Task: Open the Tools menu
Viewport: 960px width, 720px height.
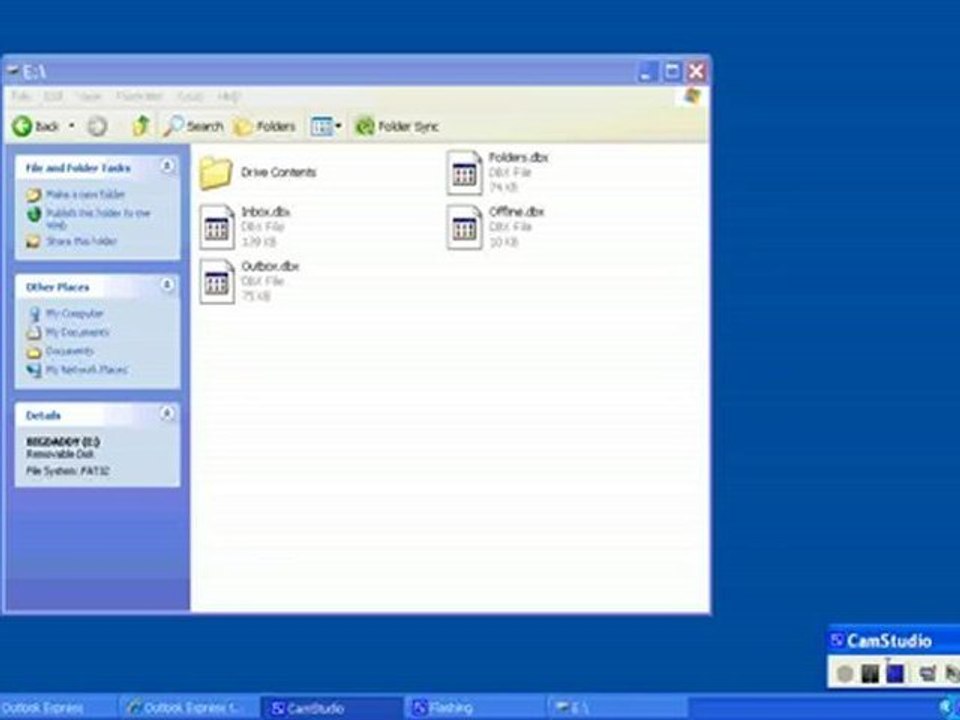Action: tap(190, 96)
